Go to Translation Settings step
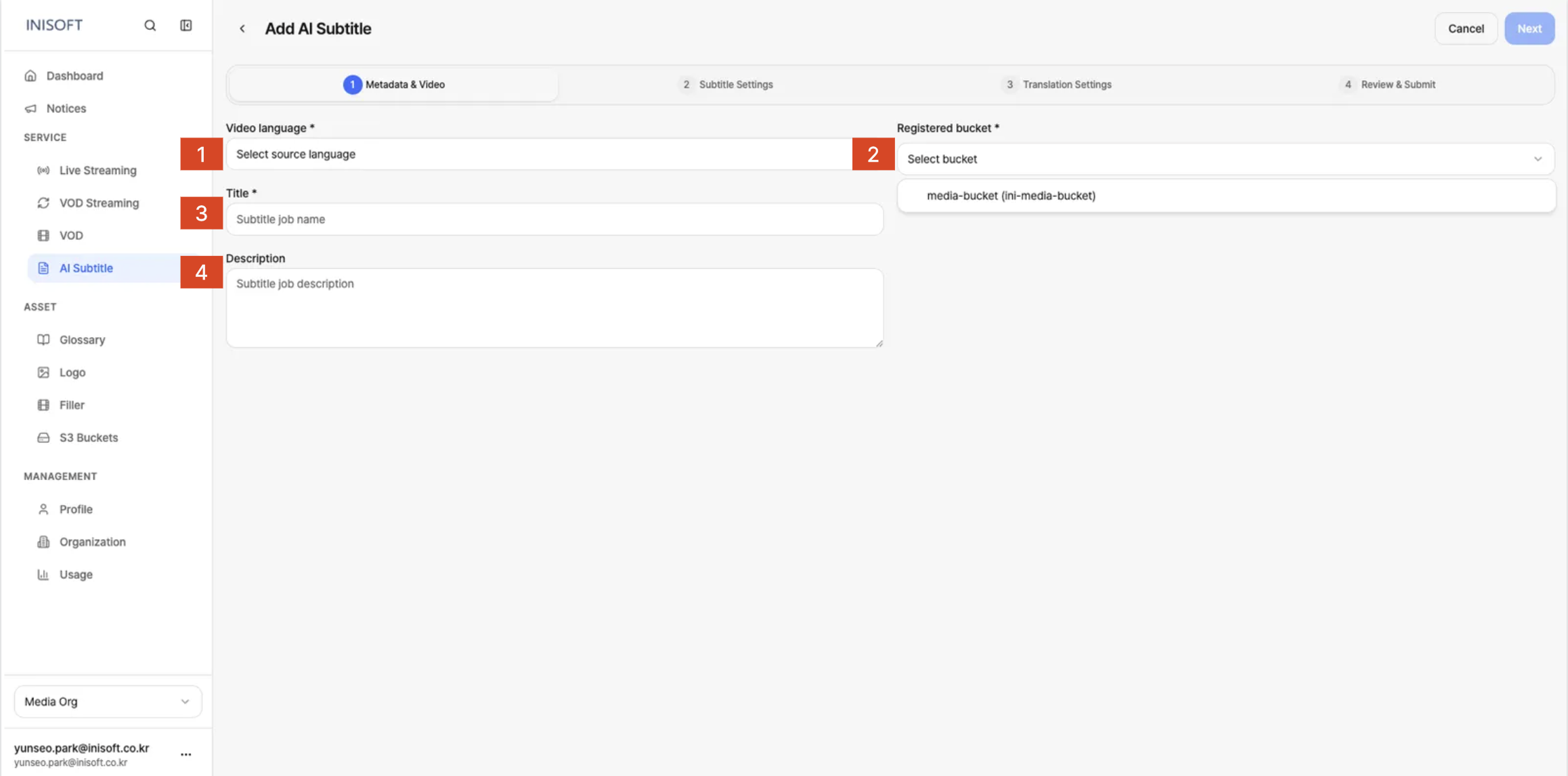This screenshot has height=776, width=1568. click(x=1056, y=85)
